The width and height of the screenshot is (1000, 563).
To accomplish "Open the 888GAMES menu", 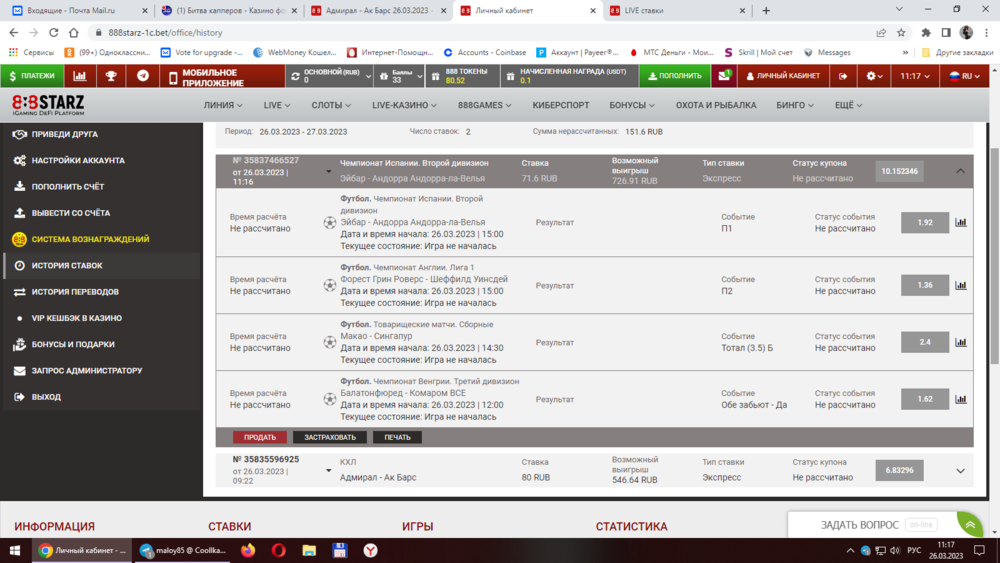I will [484, 105].
